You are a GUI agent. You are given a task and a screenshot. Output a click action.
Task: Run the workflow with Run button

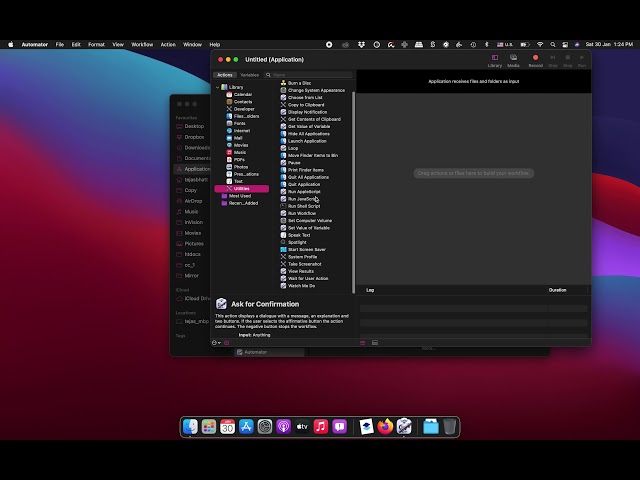coord(582,61)
